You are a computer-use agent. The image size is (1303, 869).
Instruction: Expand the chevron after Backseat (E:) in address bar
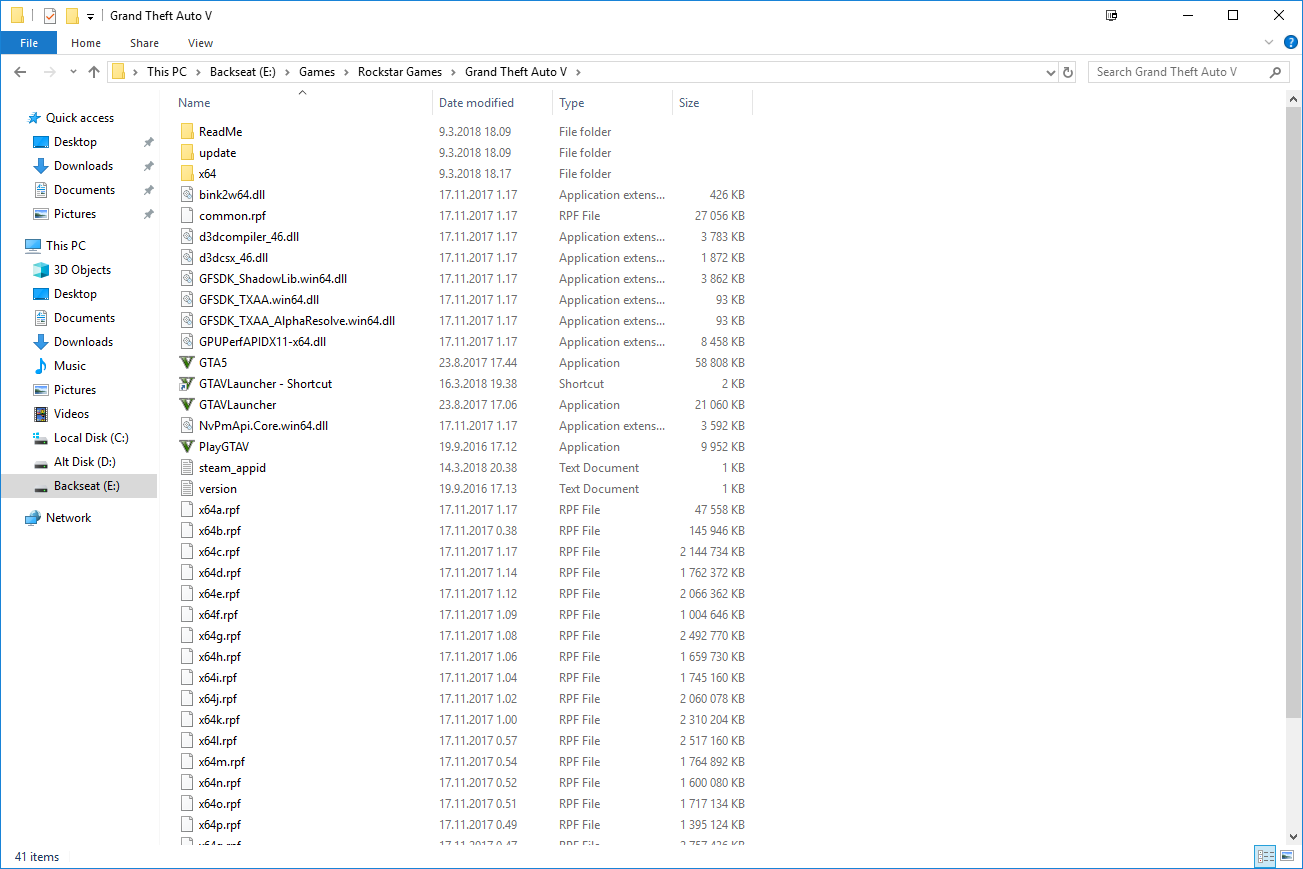(x=288, y=72)
